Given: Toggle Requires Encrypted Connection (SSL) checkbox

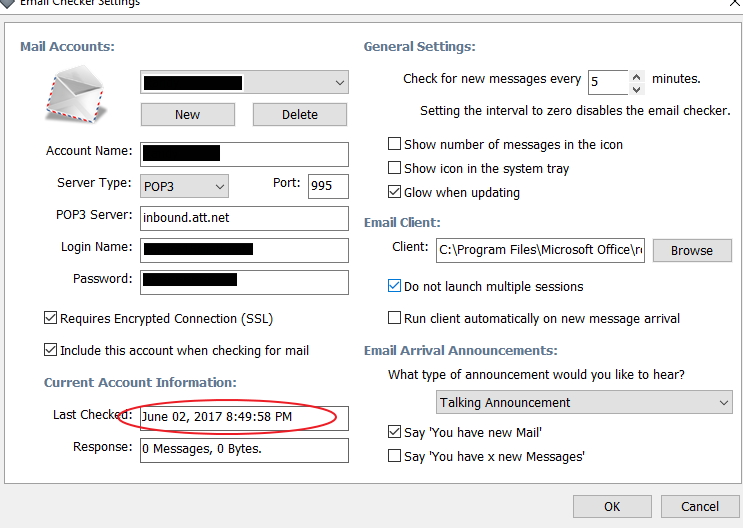Looking at the screenshot, I should (51, 319).
